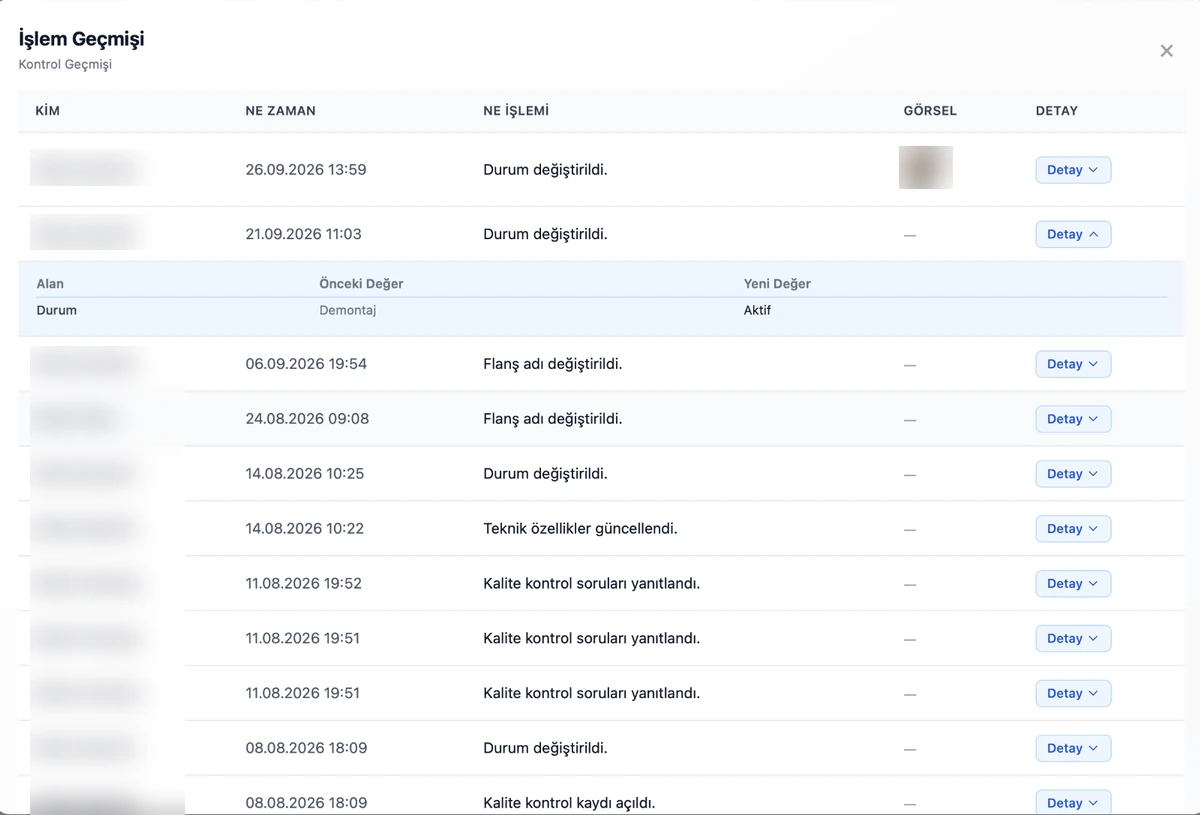The width and height of the screenshot is (1200, 815).
Task: Select the date 26.09.2026 13:59
Action: [x=306, y=170]
